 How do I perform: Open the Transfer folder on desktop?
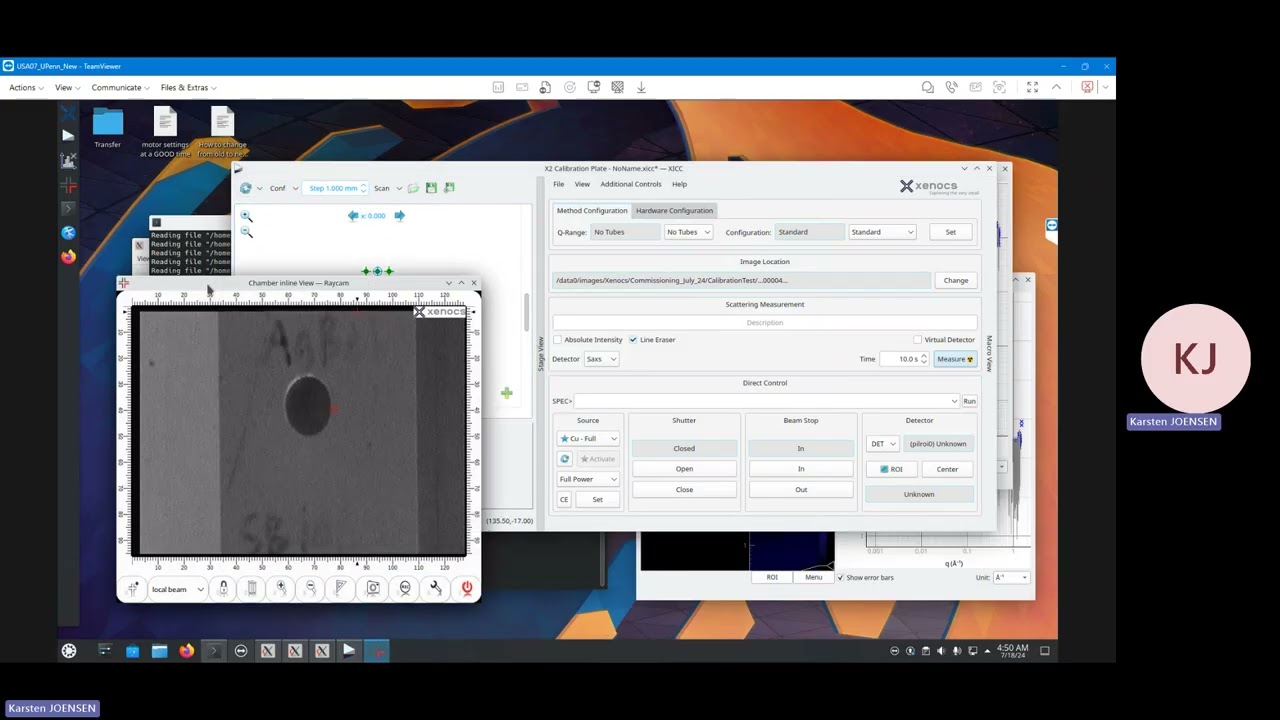click(x=108, y=128)
